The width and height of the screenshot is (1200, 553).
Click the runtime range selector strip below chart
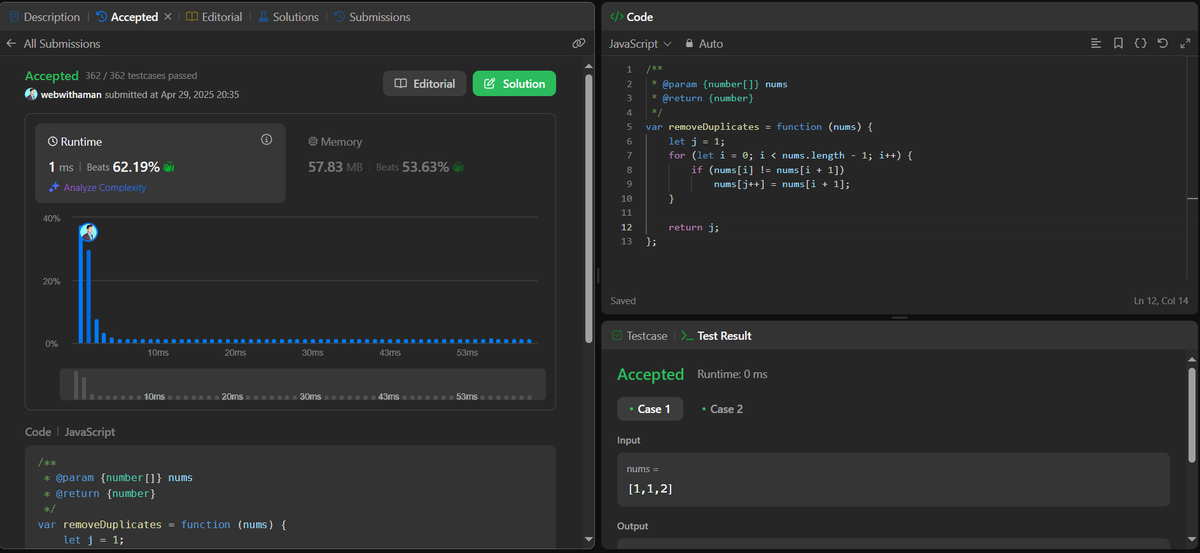tap(303, 385)
